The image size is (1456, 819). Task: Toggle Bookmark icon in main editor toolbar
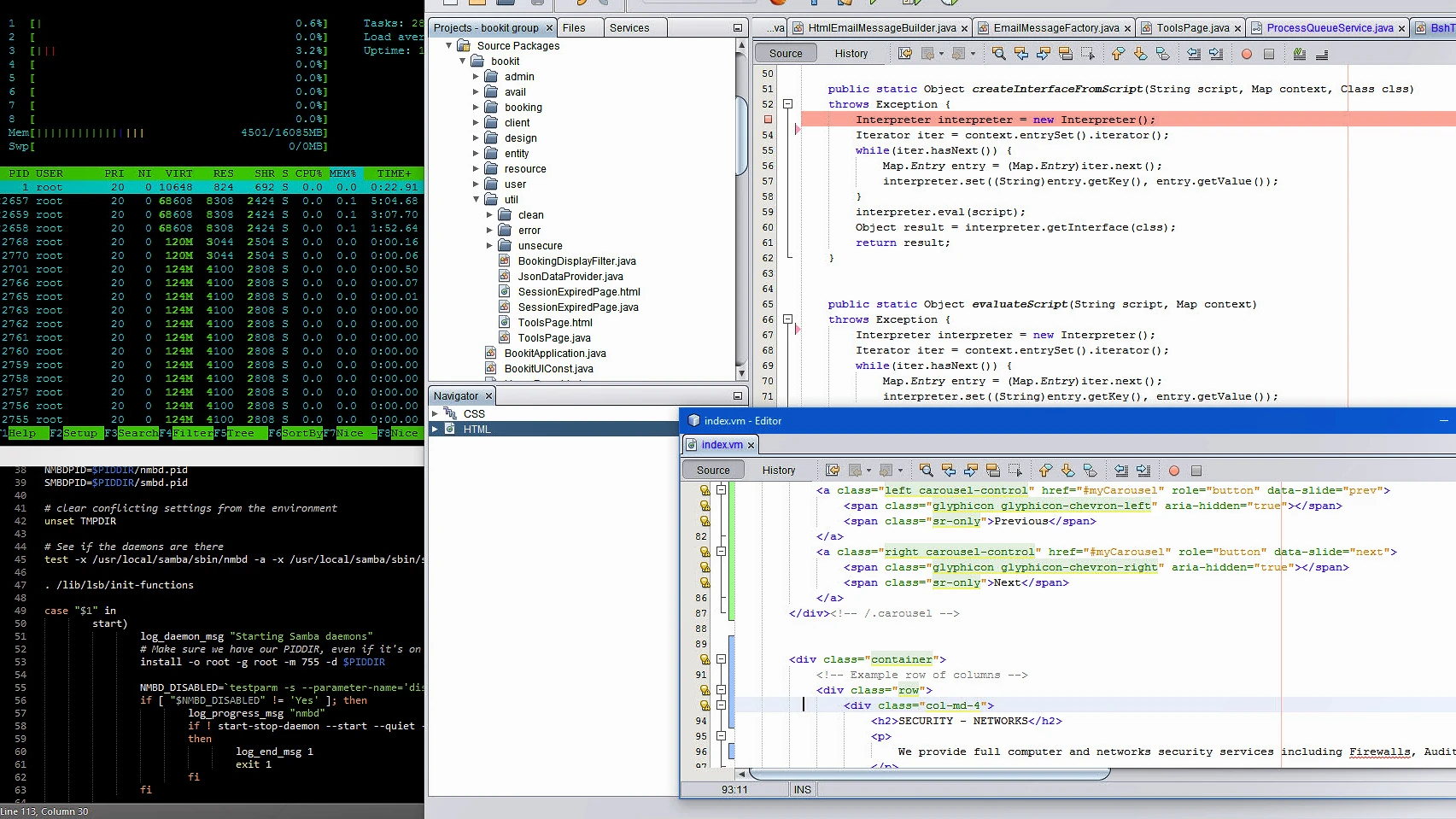point(1162,54)
